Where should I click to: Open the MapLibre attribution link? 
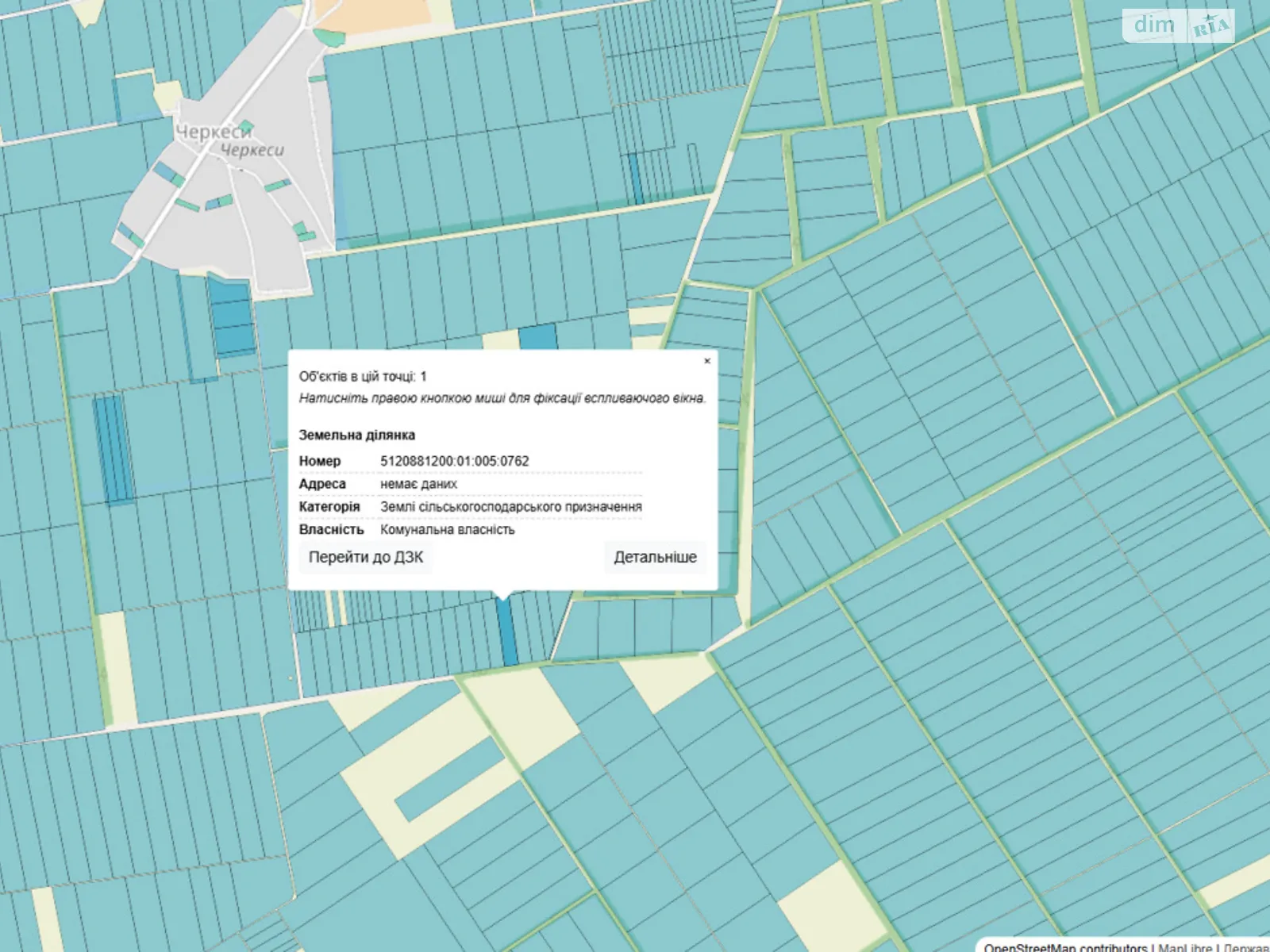(x=1184, y=948)
